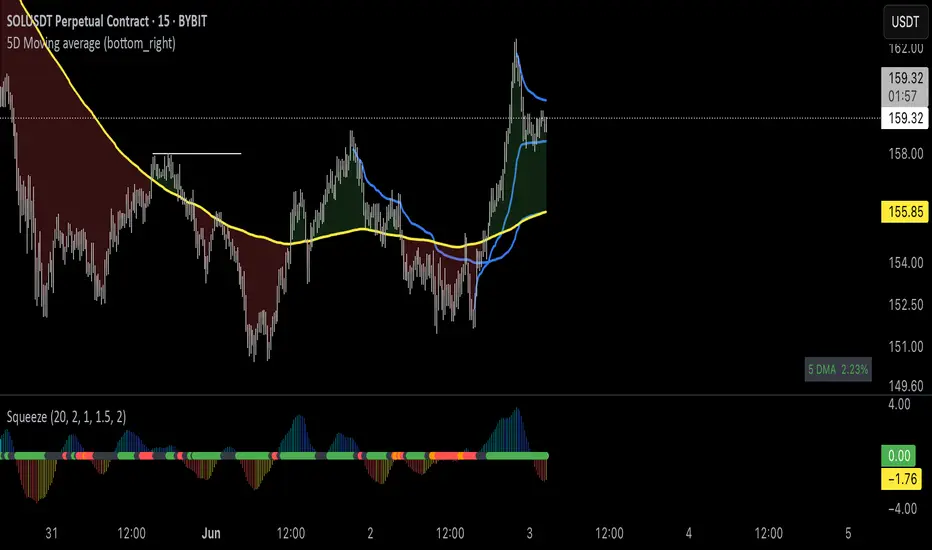Click the white horizontal line drawing on chart

[197, 153]
